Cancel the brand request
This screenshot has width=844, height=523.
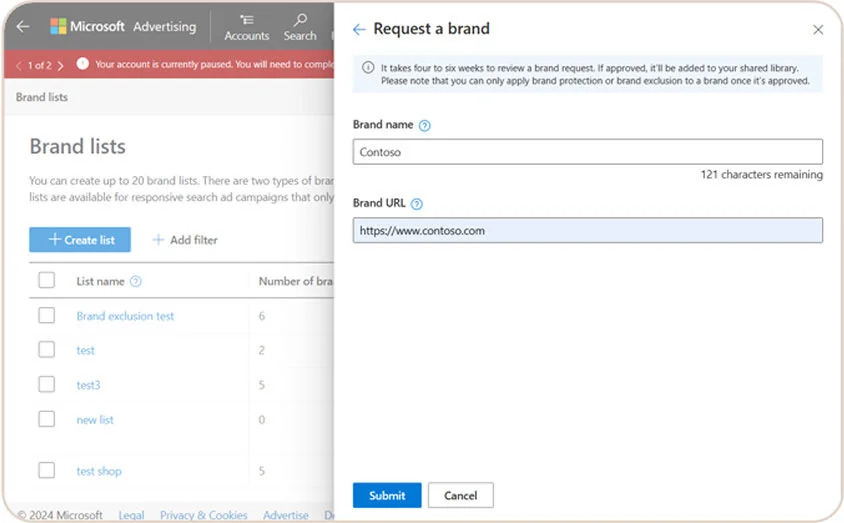coord(460,495)
